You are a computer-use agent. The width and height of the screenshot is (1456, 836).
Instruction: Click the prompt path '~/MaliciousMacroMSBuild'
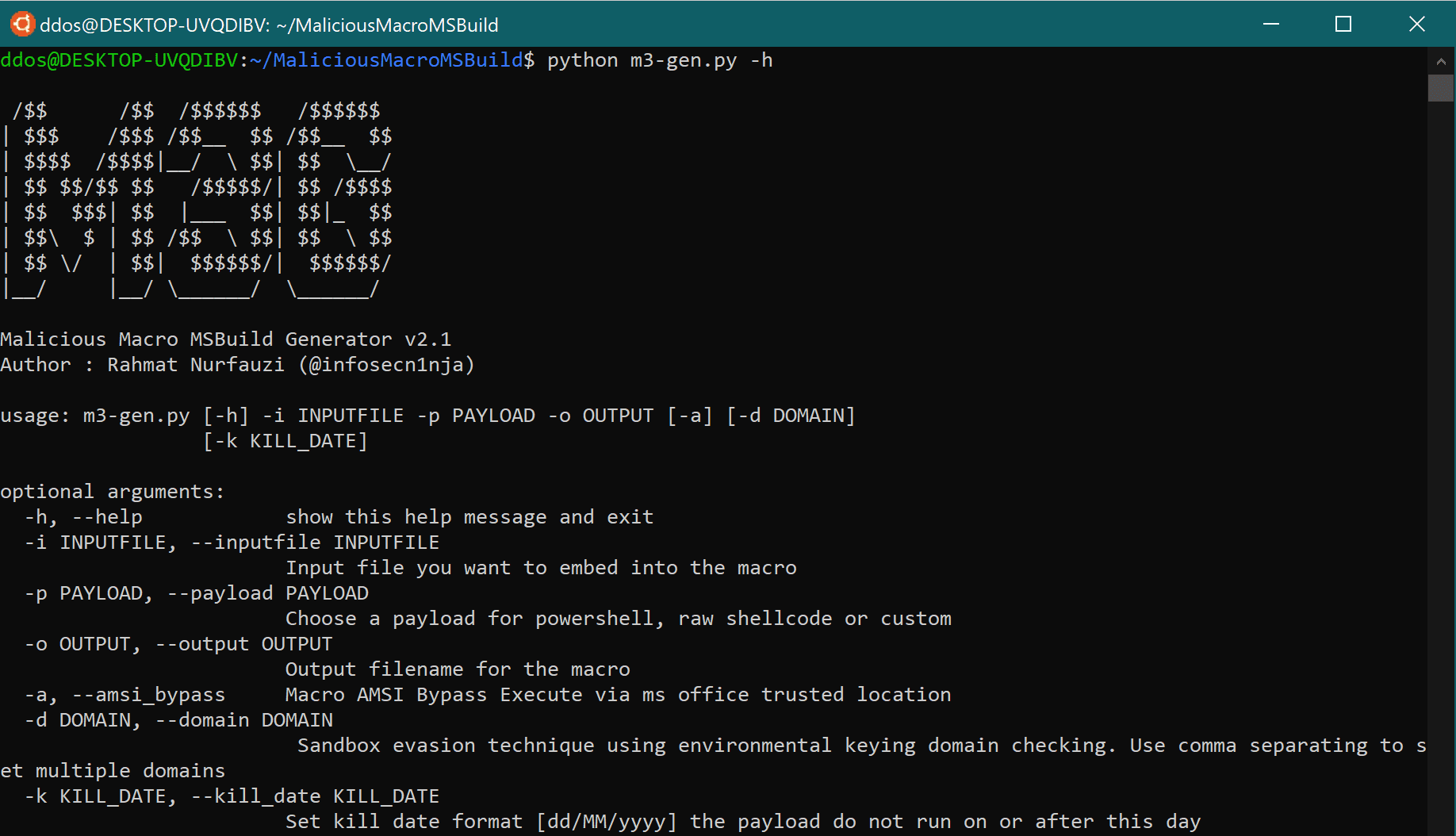point(386,60)
